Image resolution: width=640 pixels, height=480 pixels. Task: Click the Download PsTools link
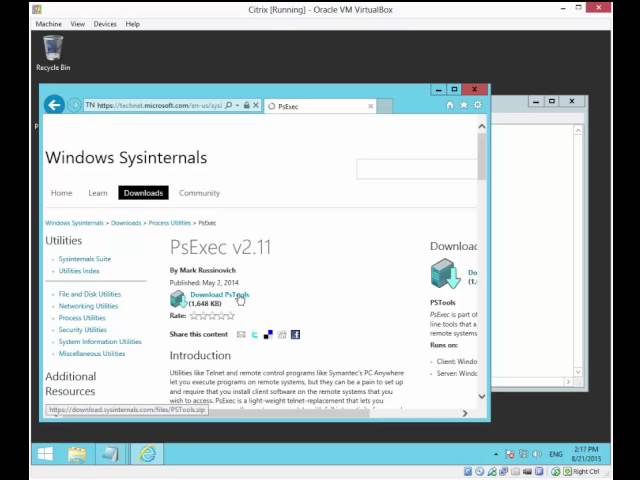coord(220,295)
